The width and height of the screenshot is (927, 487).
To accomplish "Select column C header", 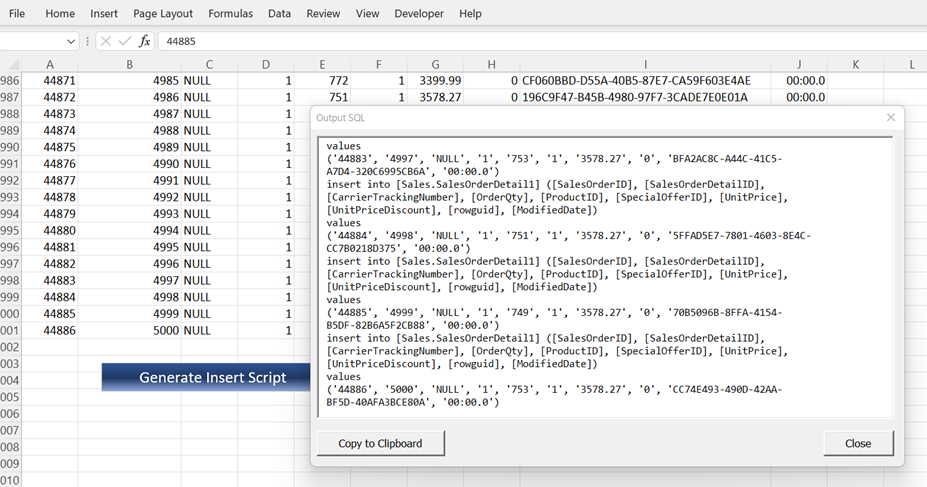I will click(x=209, y=64).
